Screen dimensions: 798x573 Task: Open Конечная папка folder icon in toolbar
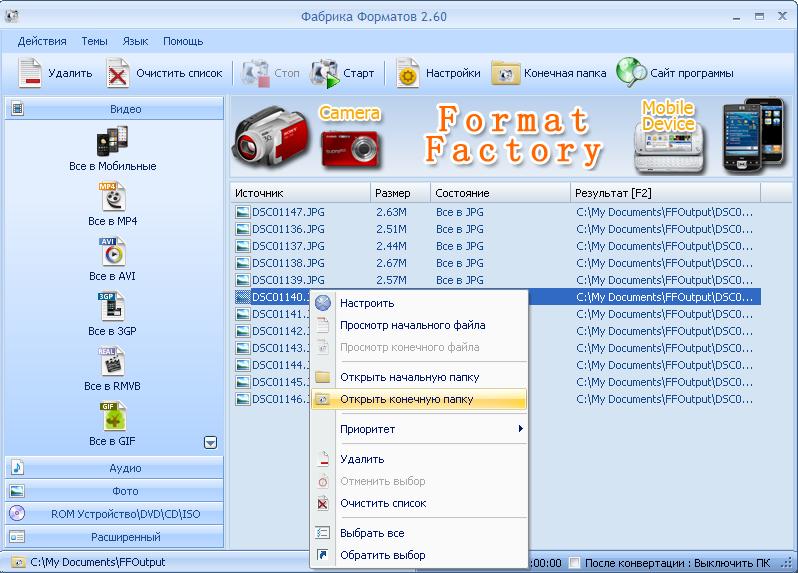tap(505, 73)
